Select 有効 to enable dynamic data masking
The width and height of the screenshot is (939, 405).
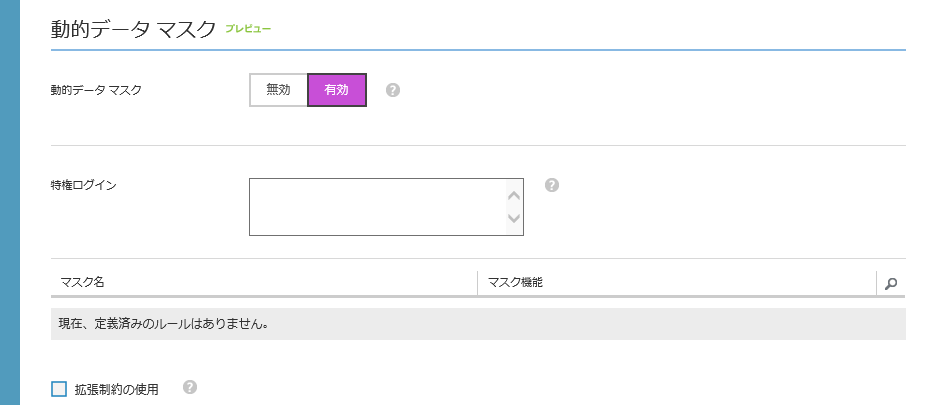(x=337, y=90)
